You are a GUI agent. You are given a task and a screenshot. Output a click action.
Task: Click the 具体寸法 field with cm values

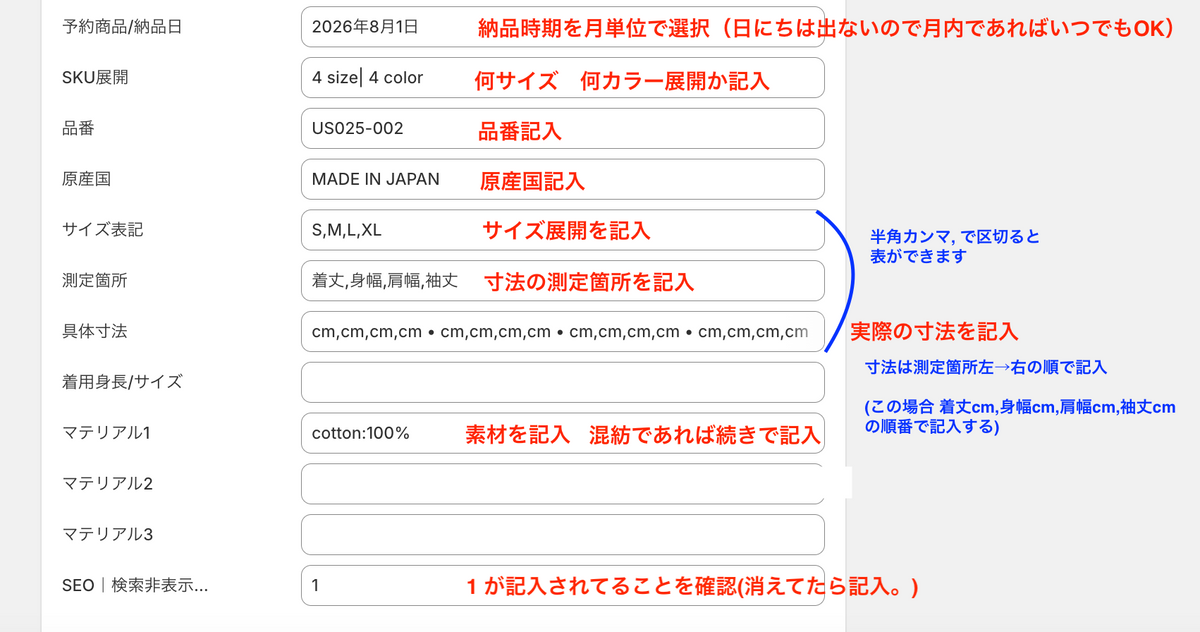tap(562, 332)
